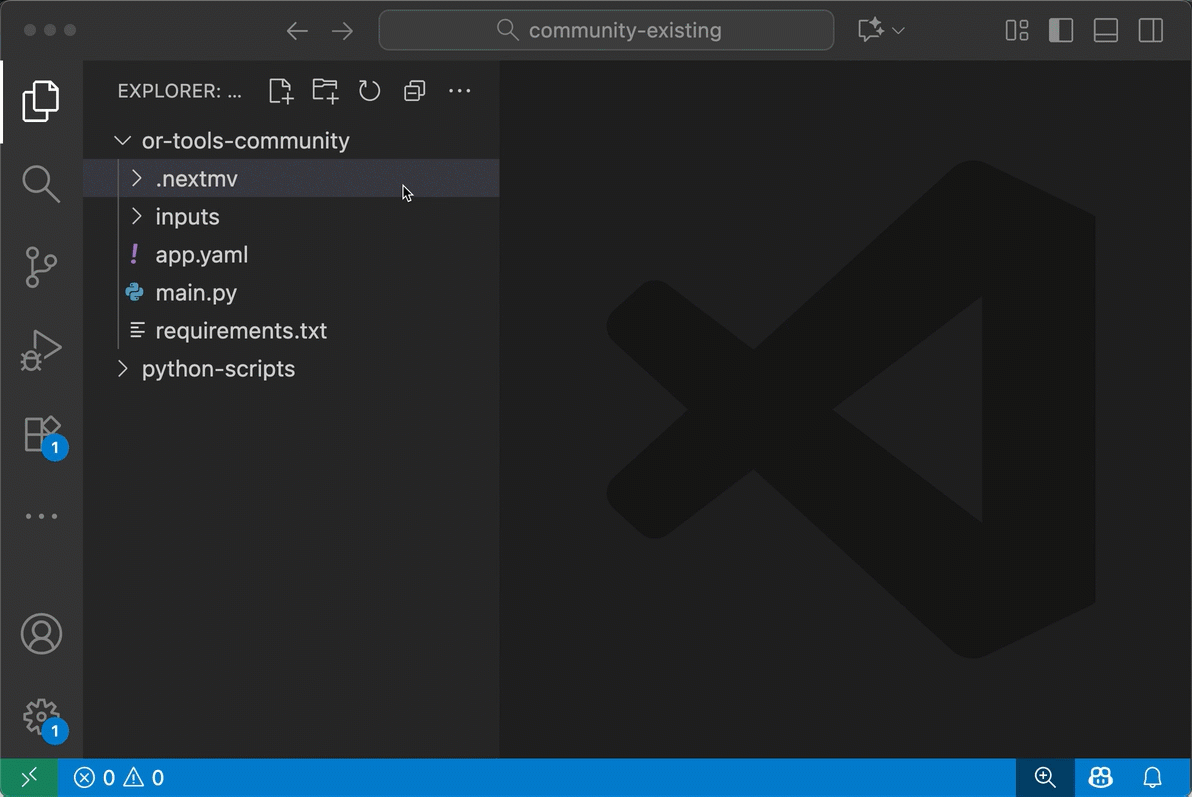Collapse the or-tools-community folder

[291, 141]
